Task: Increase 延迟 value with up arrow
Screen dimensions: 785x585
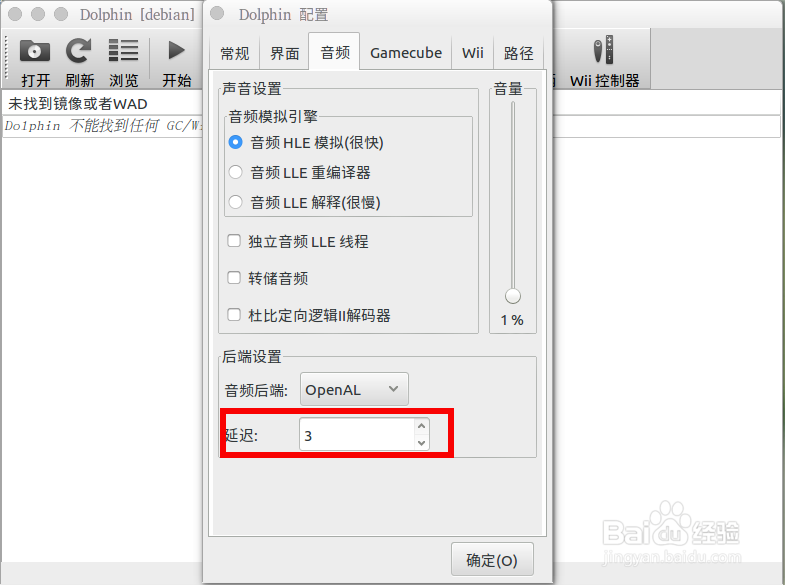Action: (x=422, y=426)
